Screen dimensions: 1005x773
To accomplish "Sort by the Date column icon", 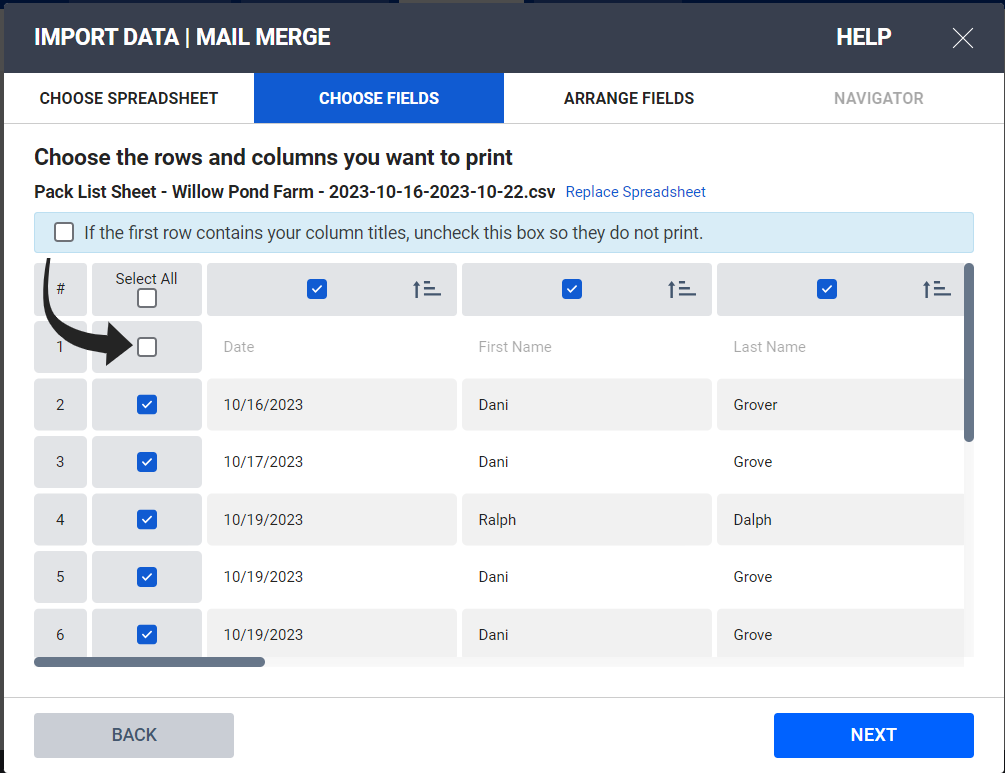I will [x=426, y=289].
